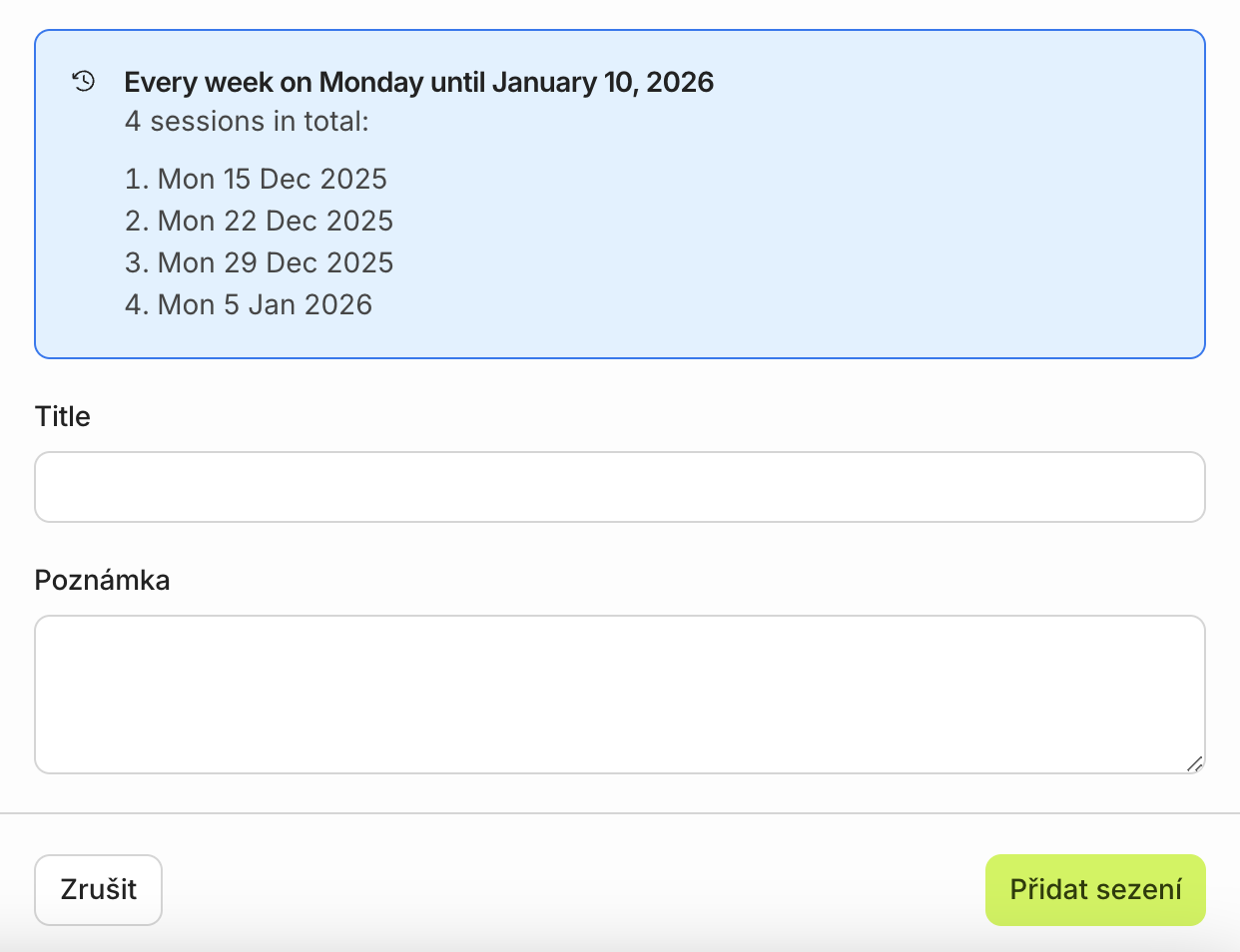Select the Mon 22 Dec 2025 session

click(275, 222)
